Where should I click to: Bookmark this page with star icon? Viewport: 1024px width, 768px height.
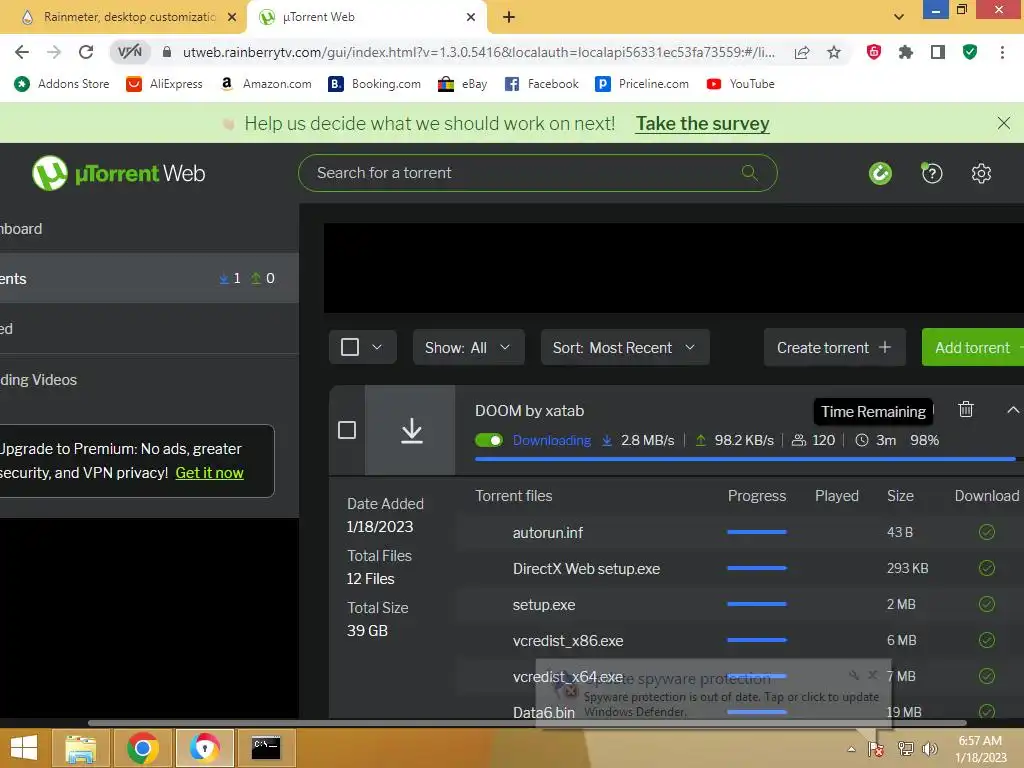[x=834, y=52]
